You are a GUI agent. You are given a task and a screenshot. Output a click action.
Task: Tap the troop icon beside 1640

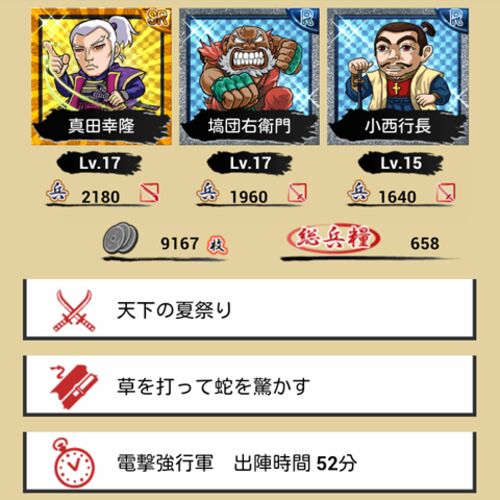pos(359,191)
